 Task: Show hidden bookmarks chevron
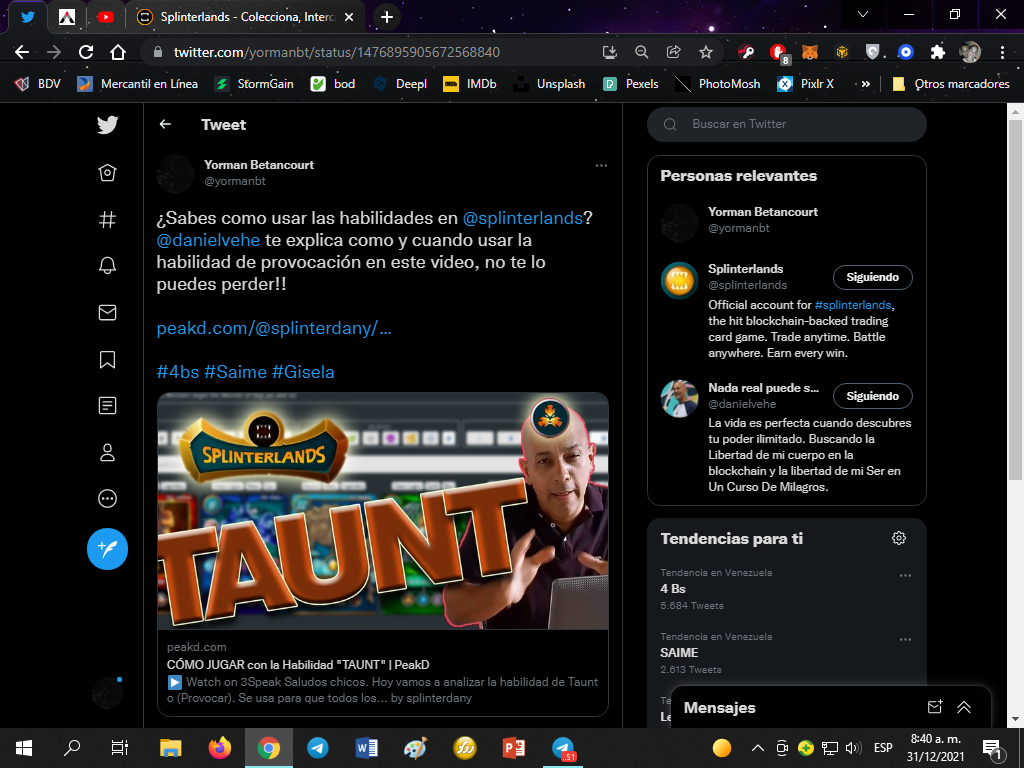coord(865,84)
